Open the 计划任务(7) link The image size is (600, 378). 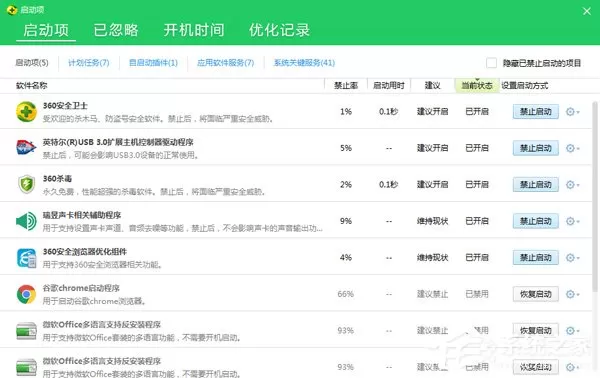[88, 63]
